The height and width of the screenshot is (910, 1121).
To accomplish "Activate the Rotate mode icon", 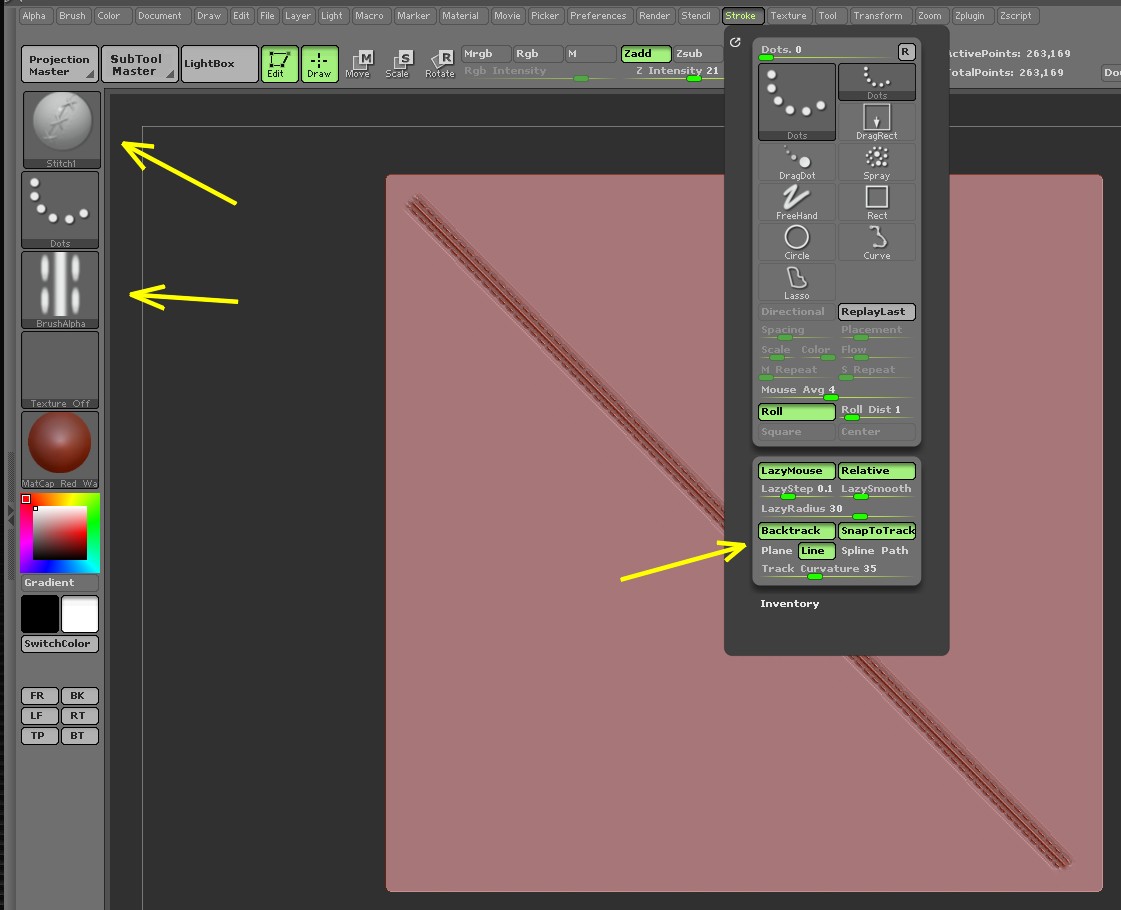I will pos(439,64).
